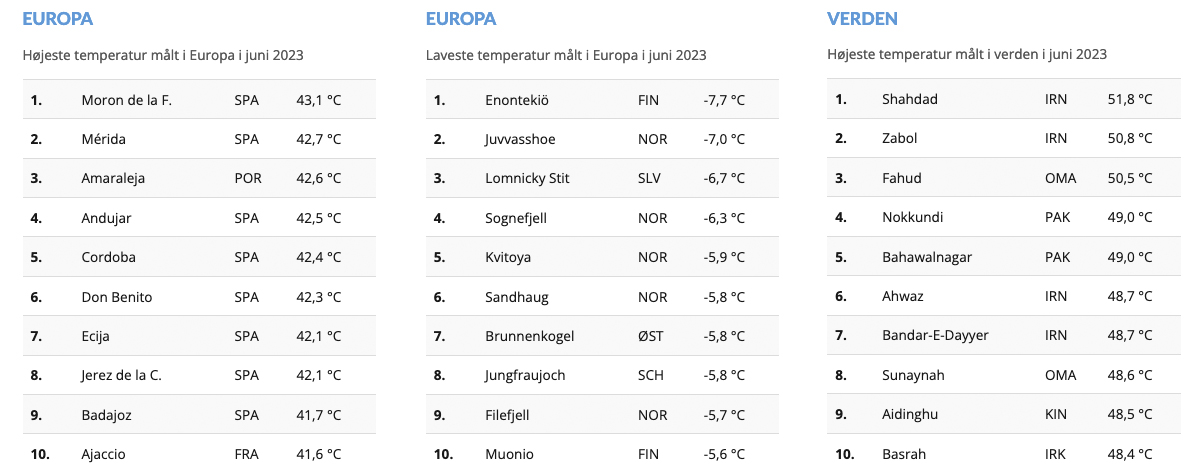1200x475 pixels.
Task: Select the Ajaccio FRA row
Action: click(x=199, y=454)
